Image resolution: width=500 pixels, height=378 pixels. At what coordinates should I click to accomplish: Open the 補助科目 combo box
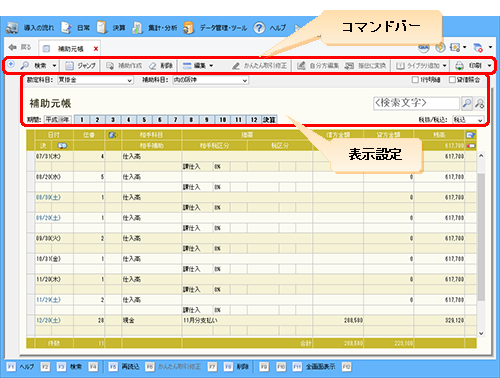211,80
